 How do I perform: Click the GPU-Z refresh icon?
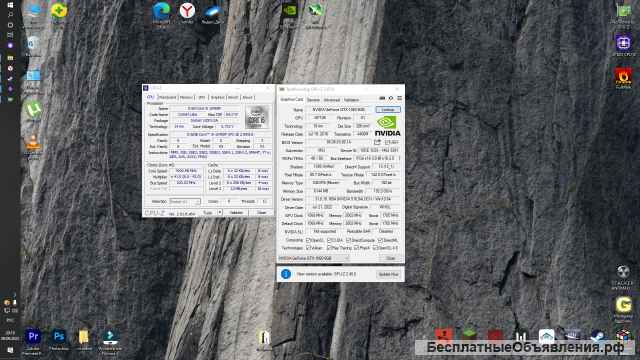point(391,98)
